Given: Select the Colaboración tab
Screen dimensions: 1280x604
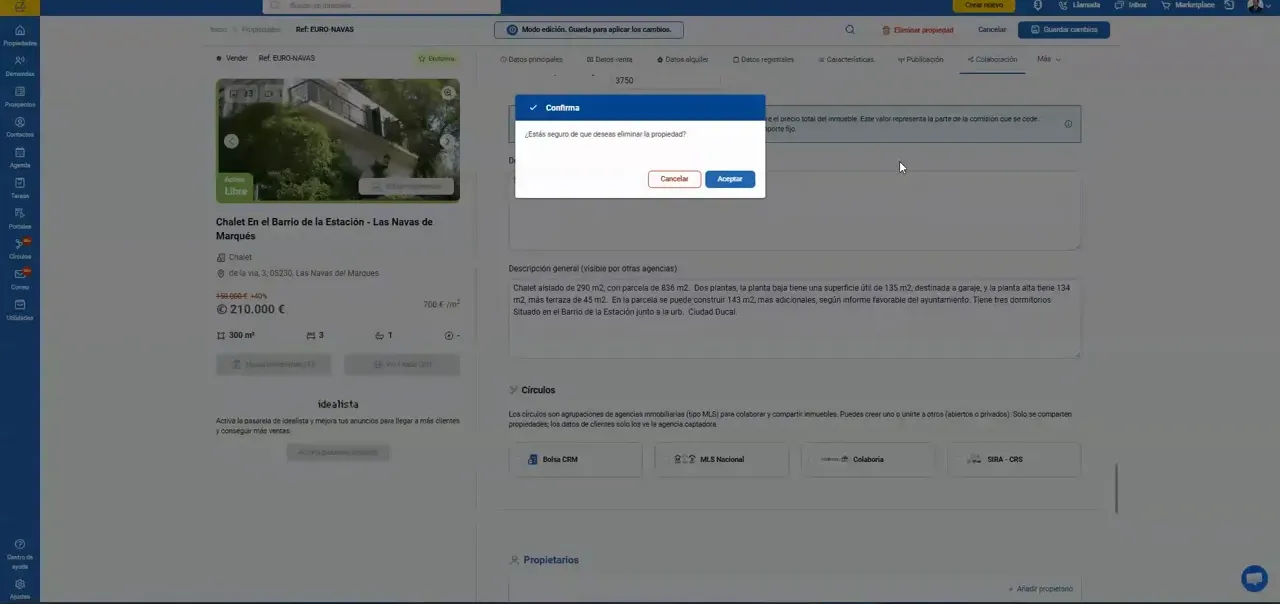Looking at the screenshot, I should click(992, 59).
